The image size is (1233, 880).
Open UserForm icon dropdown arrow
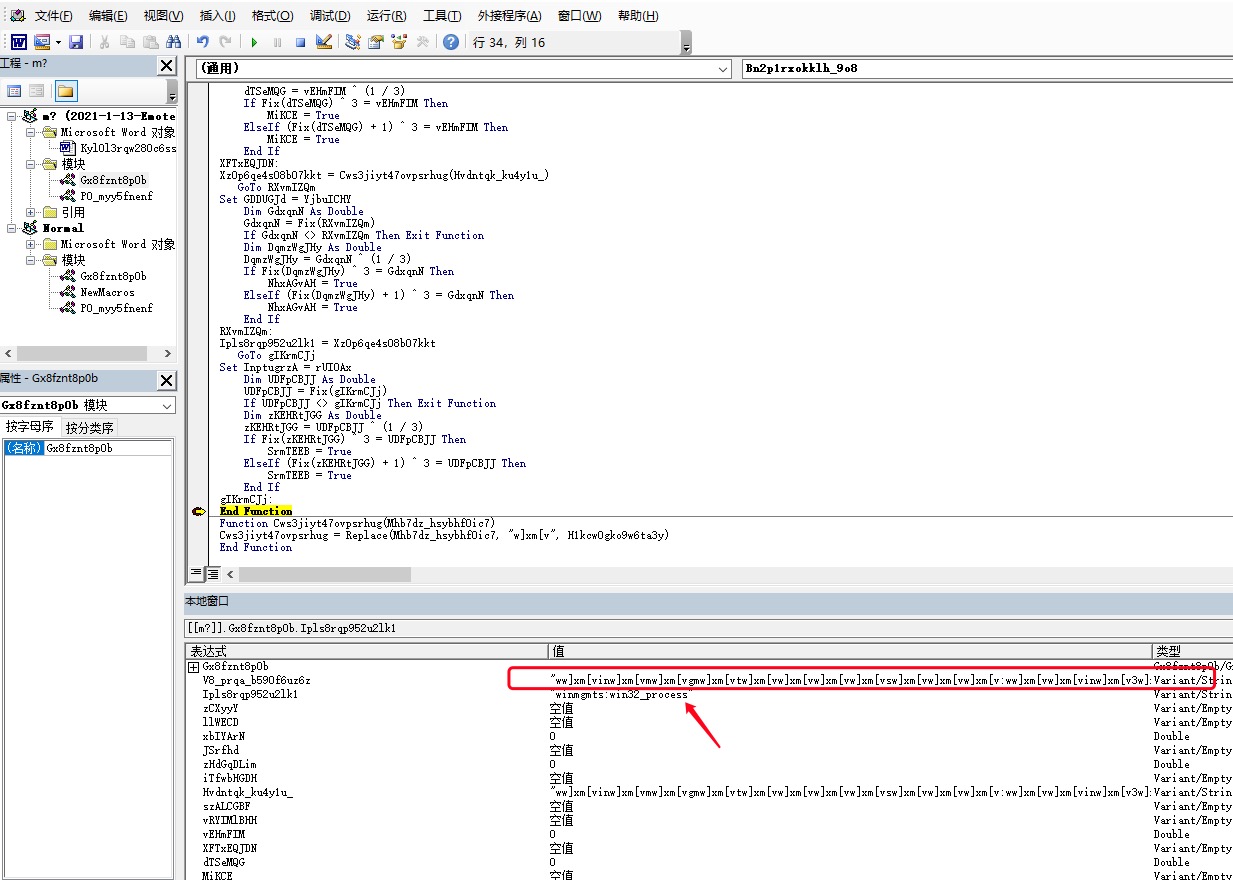coord(58,42)
